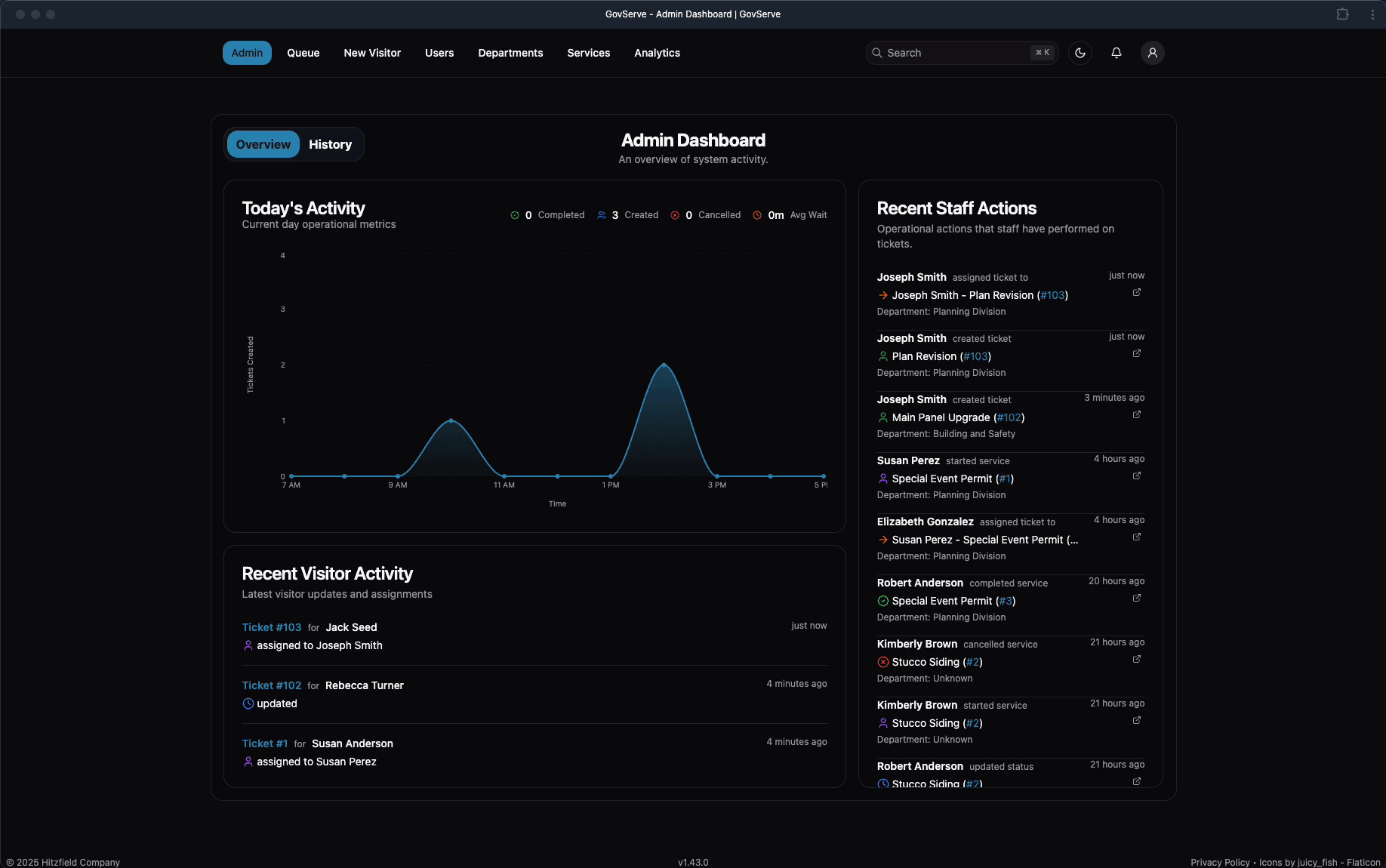
Task: Open external link for Kimberly Brown cancelled service
Action: pos(1136,660)
